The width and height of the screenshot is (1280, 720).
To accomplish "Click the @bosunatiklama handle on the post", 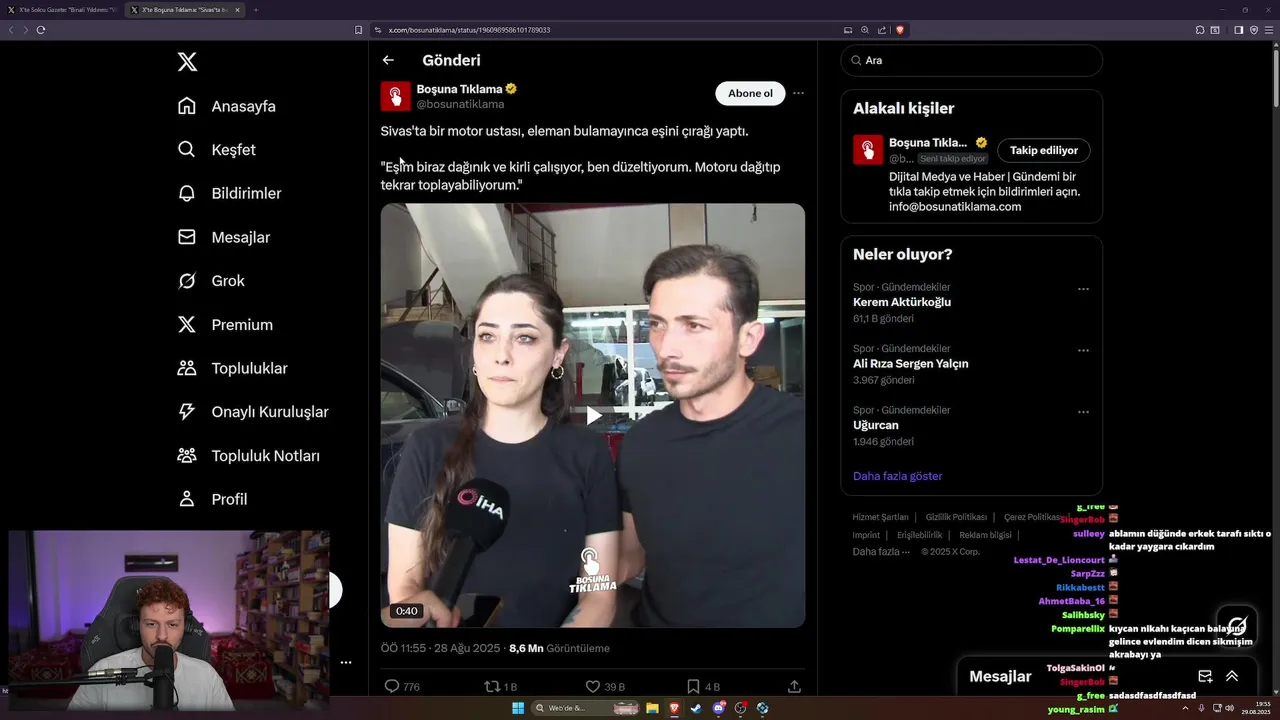I will (x=460, y=104).
